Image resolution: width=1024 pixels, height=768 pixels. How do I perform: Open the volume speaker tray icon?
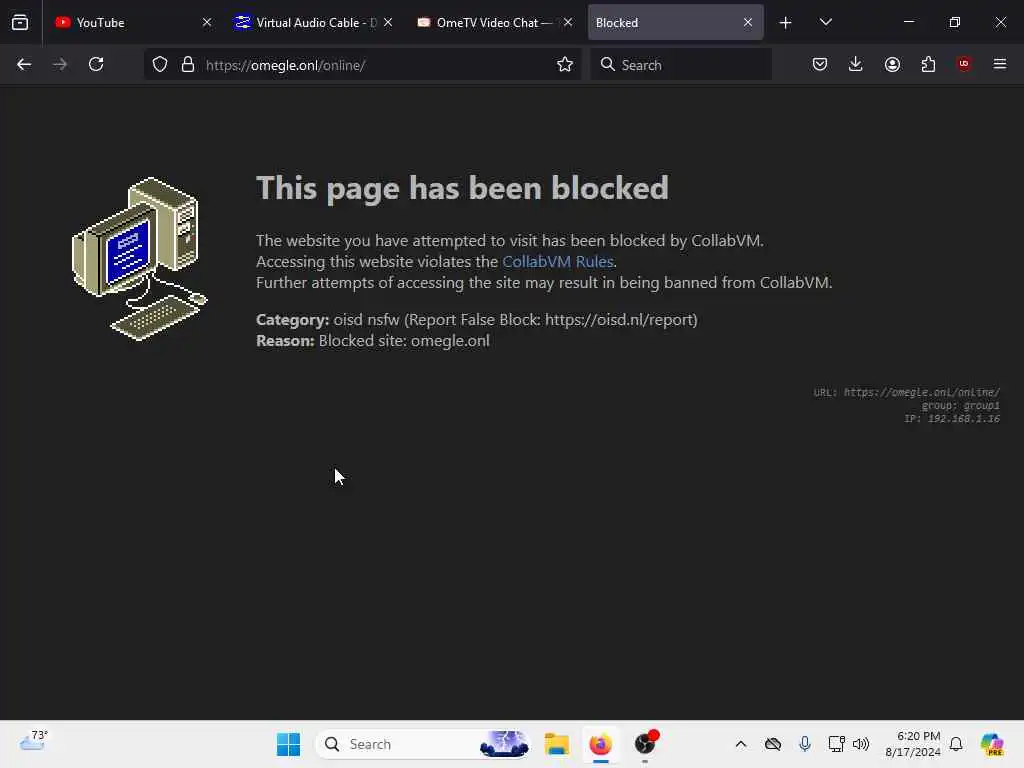[x=861, y=744]
